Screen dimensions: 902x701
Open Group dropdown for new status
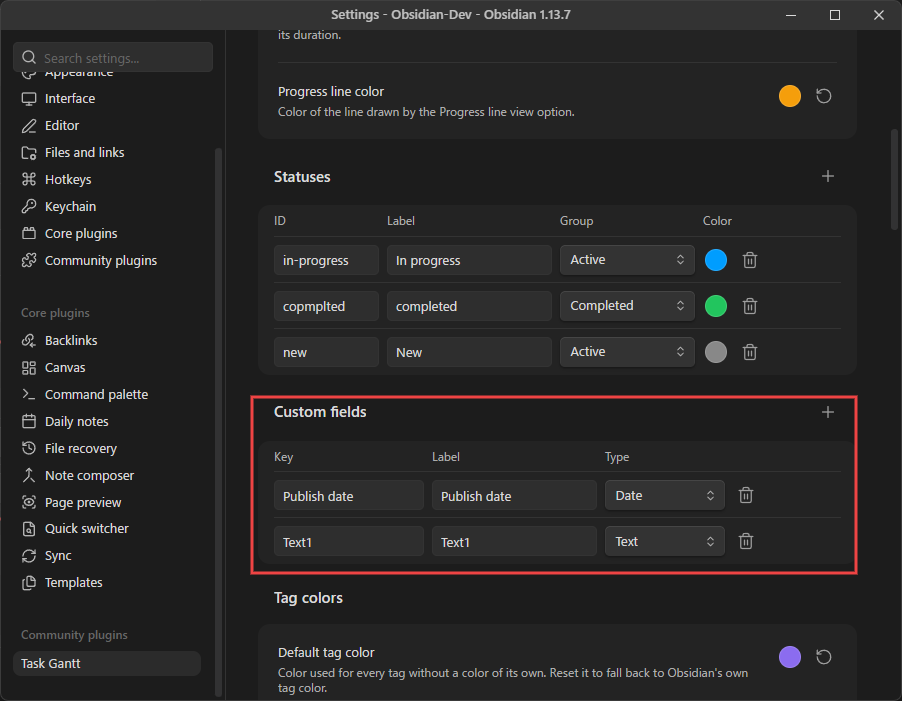(x=627, y=352)
